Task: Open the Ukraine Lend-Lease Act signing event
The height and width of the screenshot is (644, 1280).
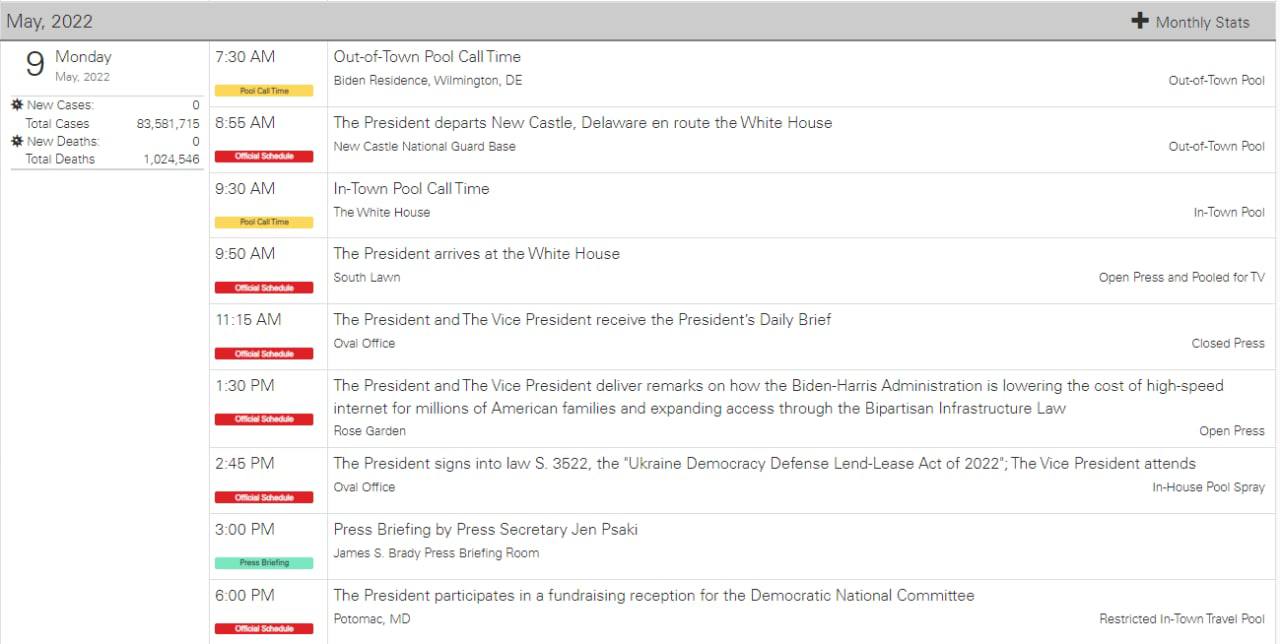Action: pos(764,464)
